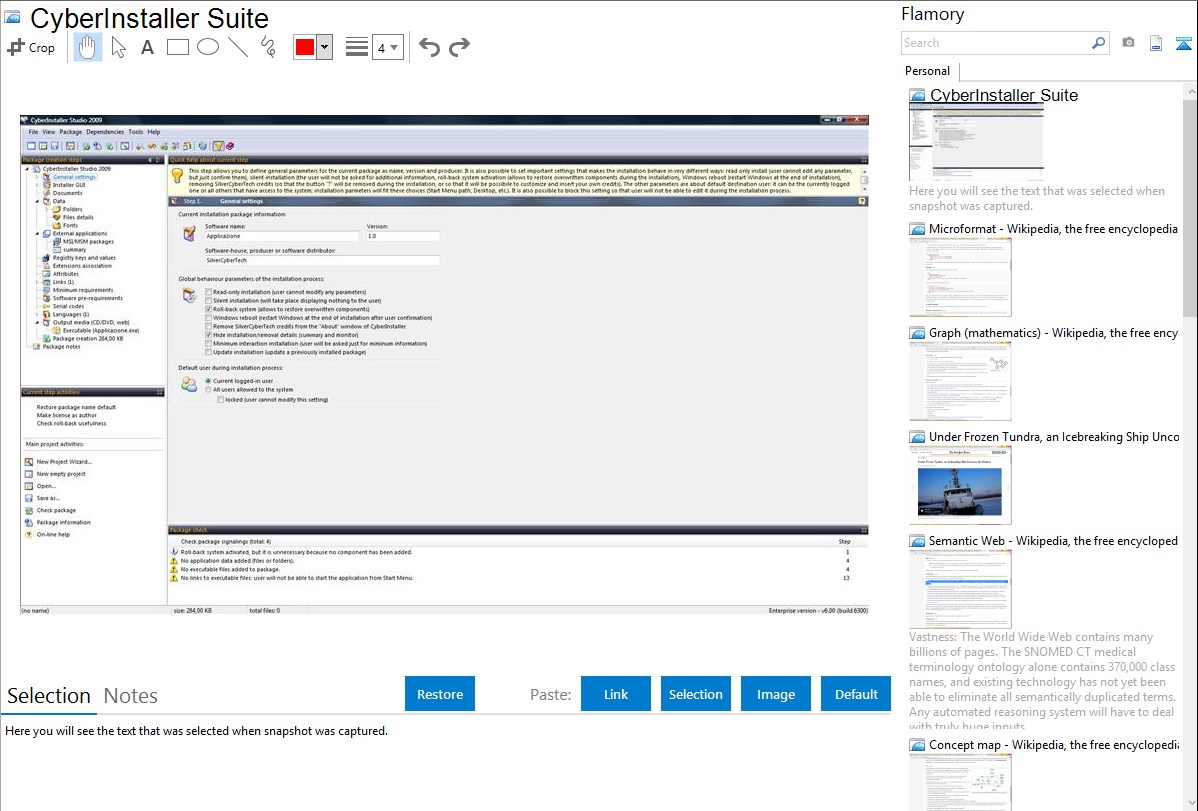Open File menu in CyberInstaller screenshot
Viewport: 1198px width, 811px height.
(33, 131)
